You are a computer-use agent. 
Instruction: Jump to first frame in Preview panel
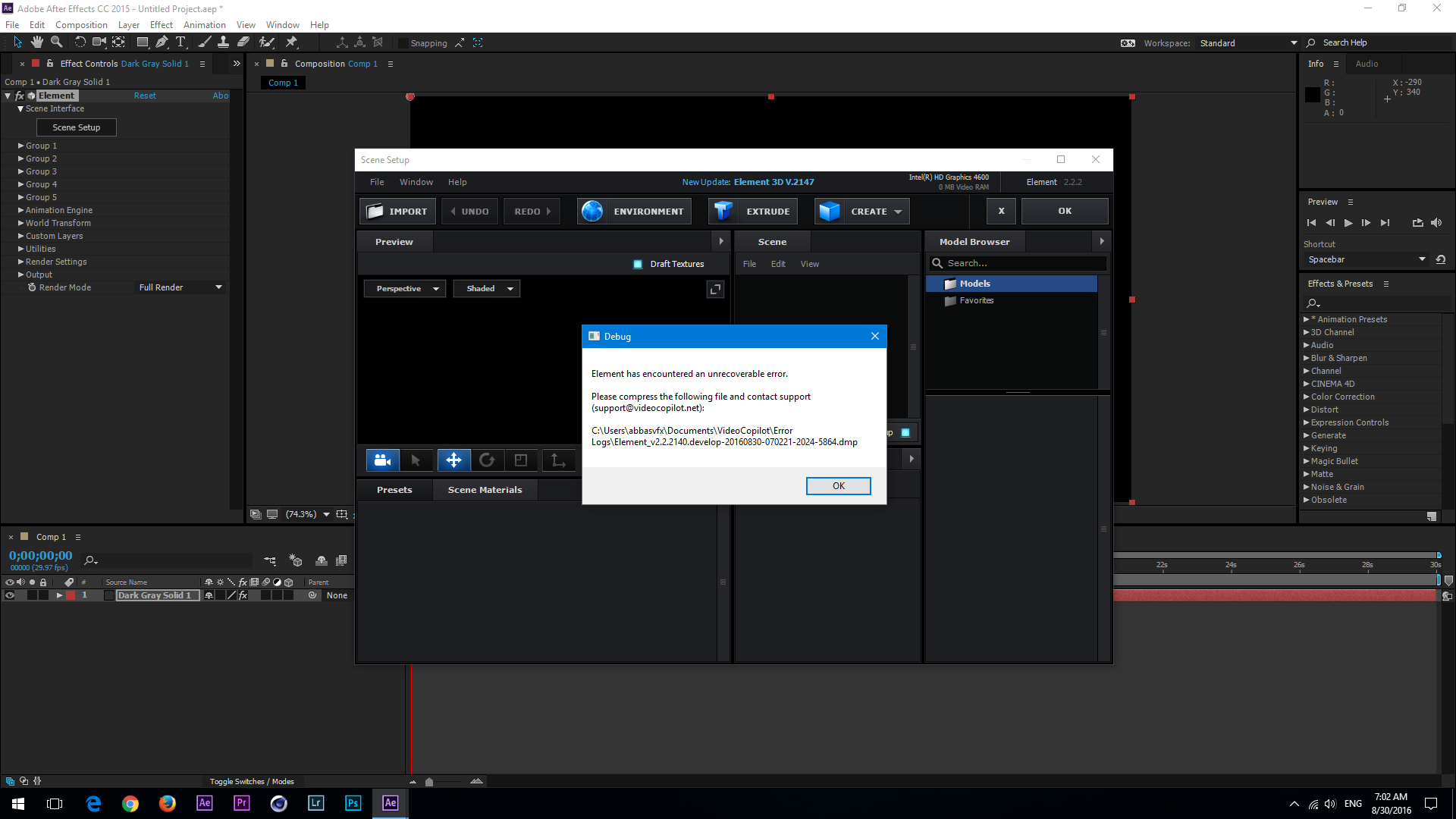1311,223
